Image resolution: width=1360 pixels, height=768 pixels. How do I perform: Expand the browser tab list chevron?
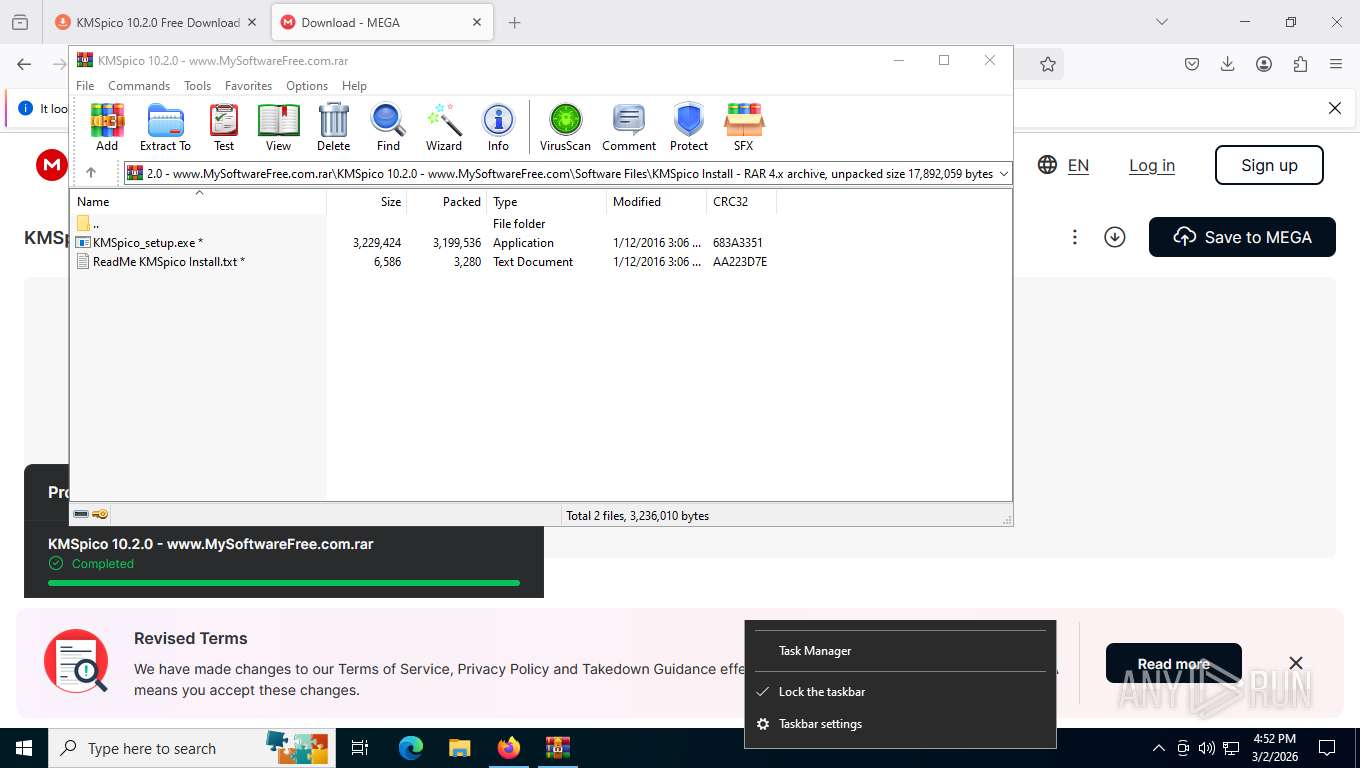coord(1161,22)
